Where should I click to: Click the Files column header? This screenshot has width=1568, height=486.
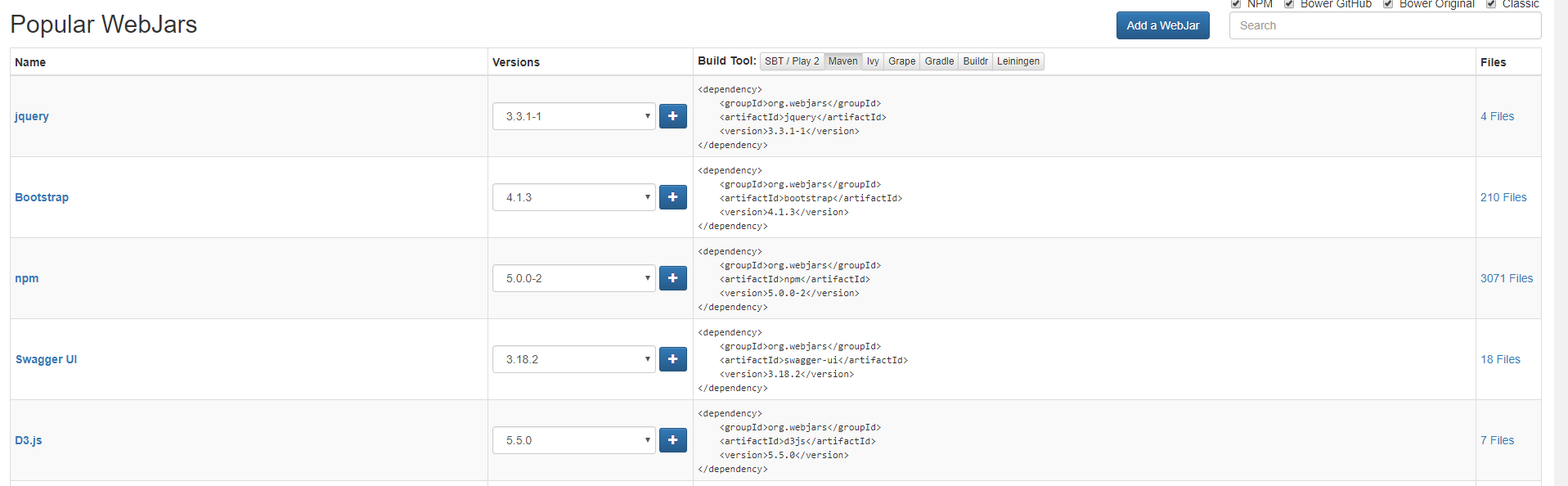click(1493, 62)
